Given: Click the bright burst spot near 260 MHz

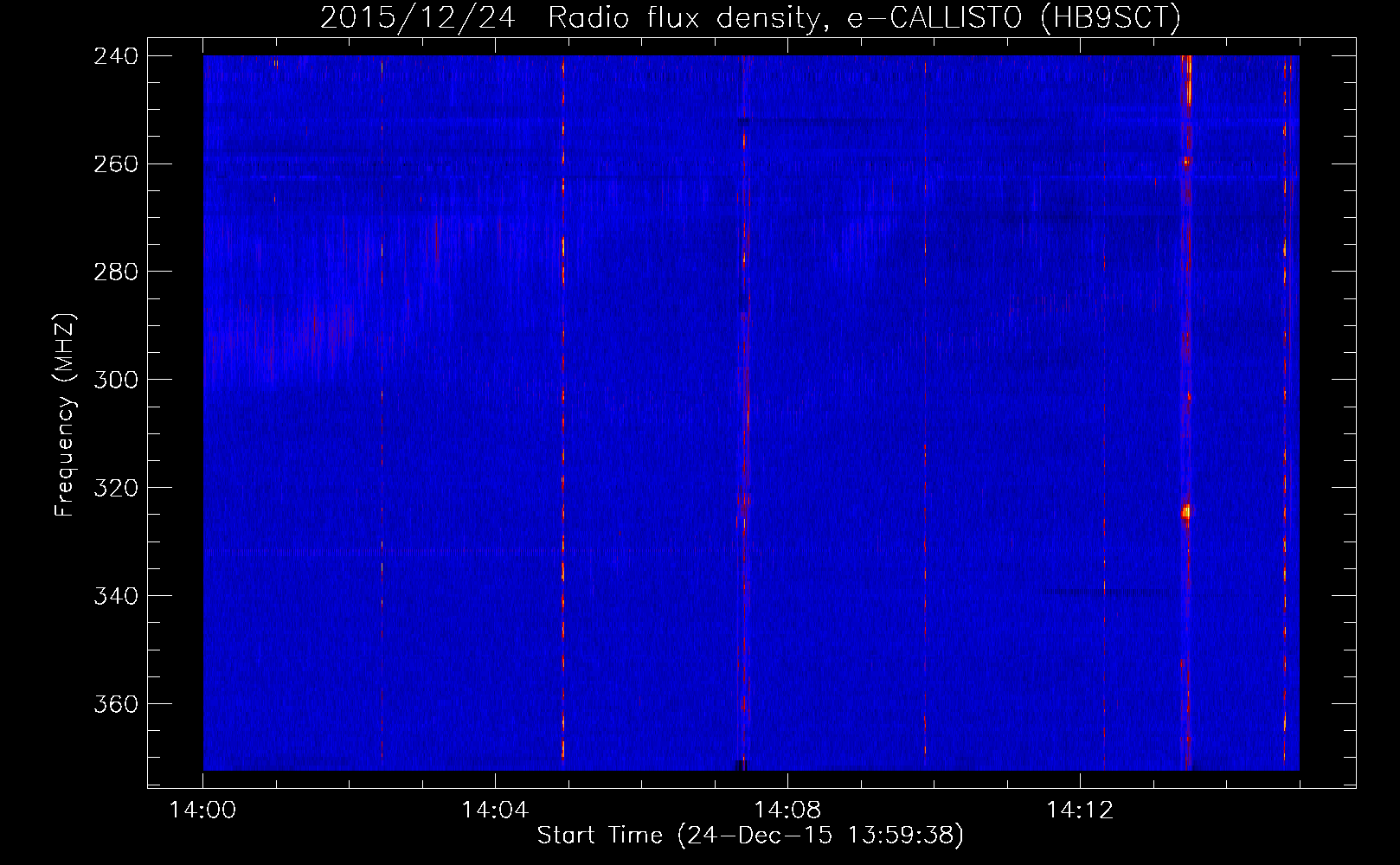Looking at the screenshot, I should (1186, 161).
